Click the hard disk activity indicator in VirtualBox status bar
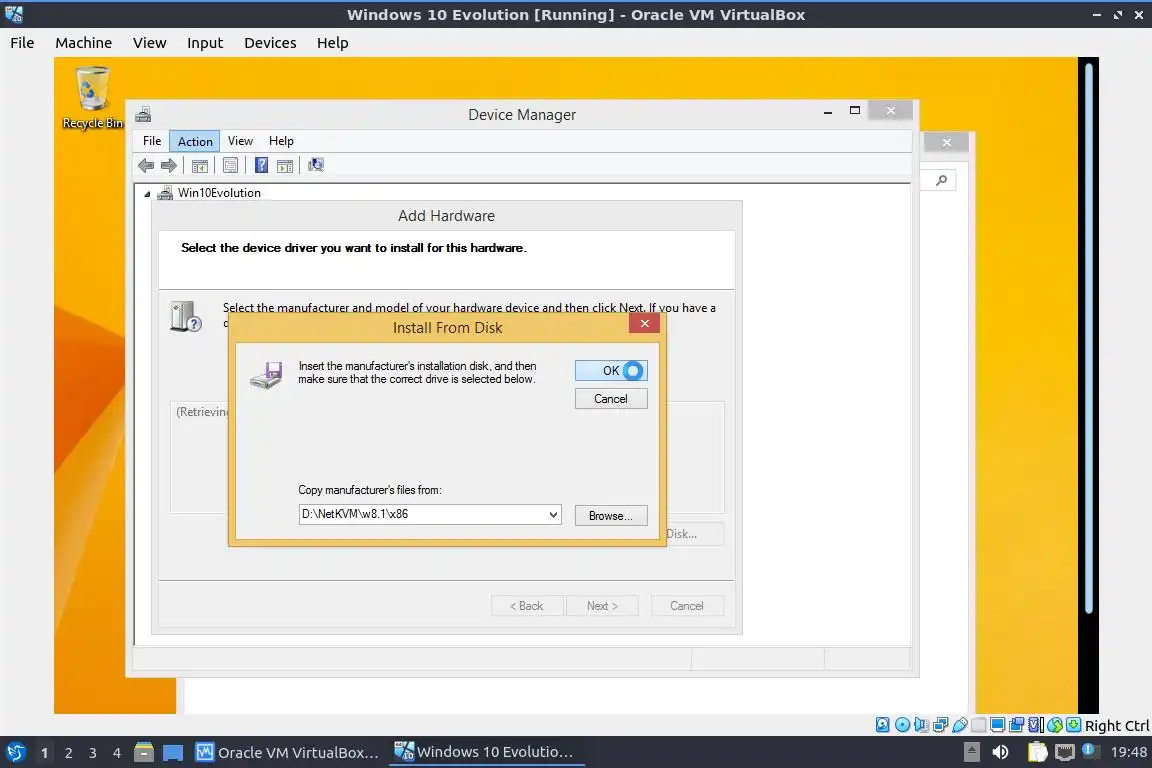 pos(882,725)
